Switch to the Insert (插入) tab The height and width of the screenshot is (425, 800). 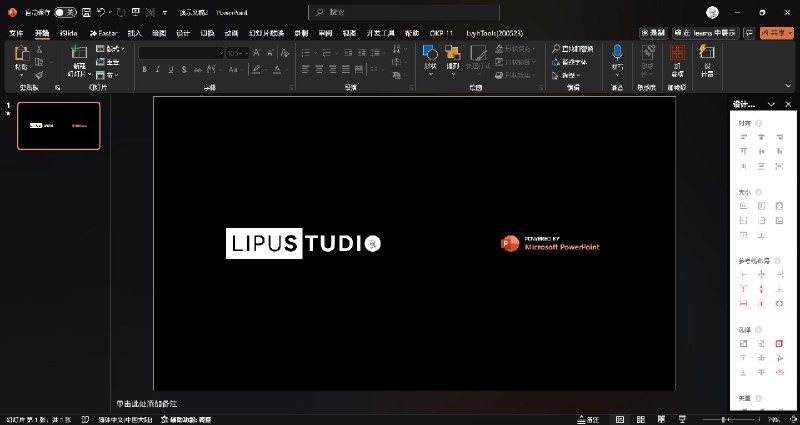134,33
